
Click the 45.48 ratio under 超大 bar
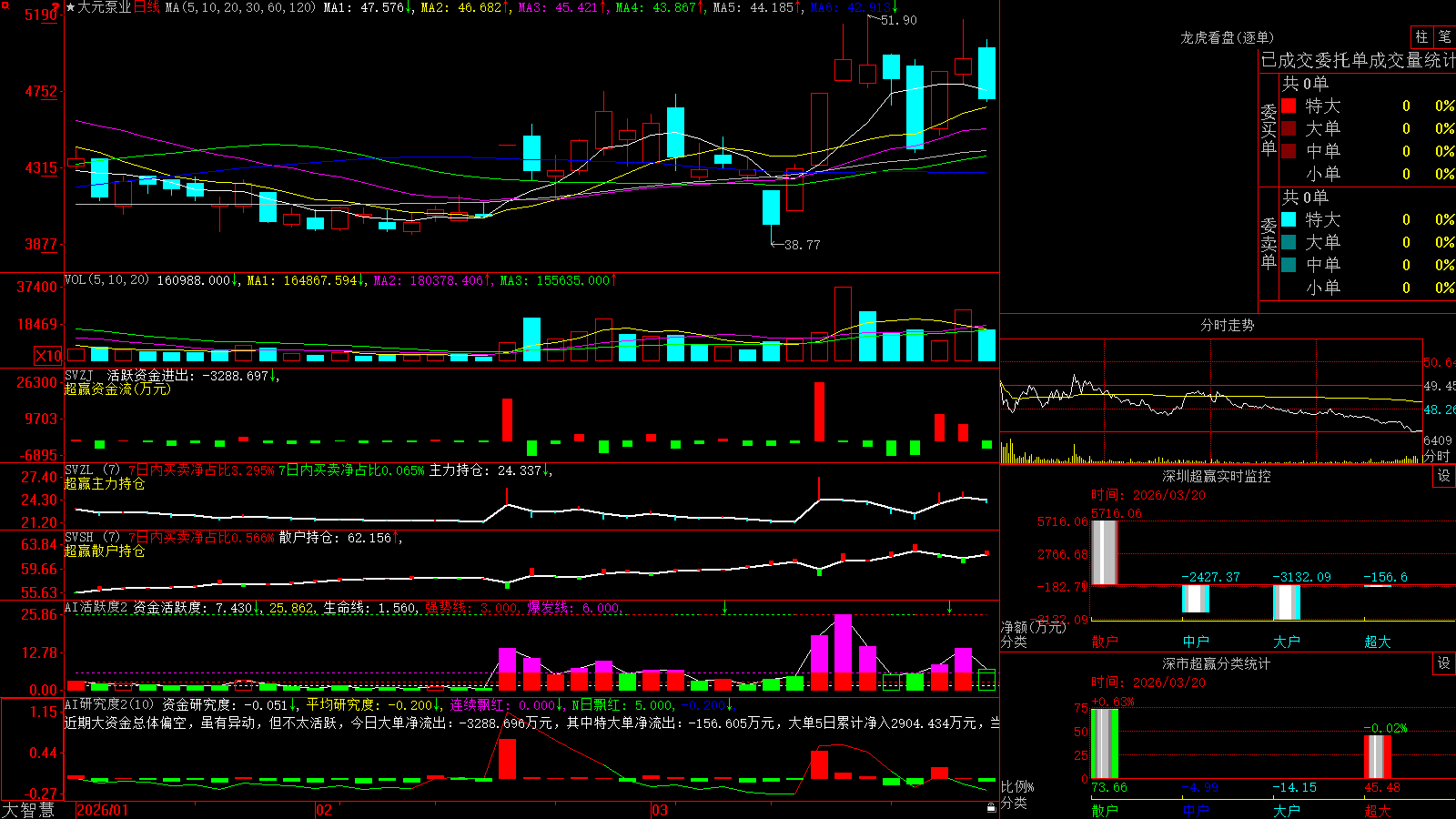(1382, 787)
